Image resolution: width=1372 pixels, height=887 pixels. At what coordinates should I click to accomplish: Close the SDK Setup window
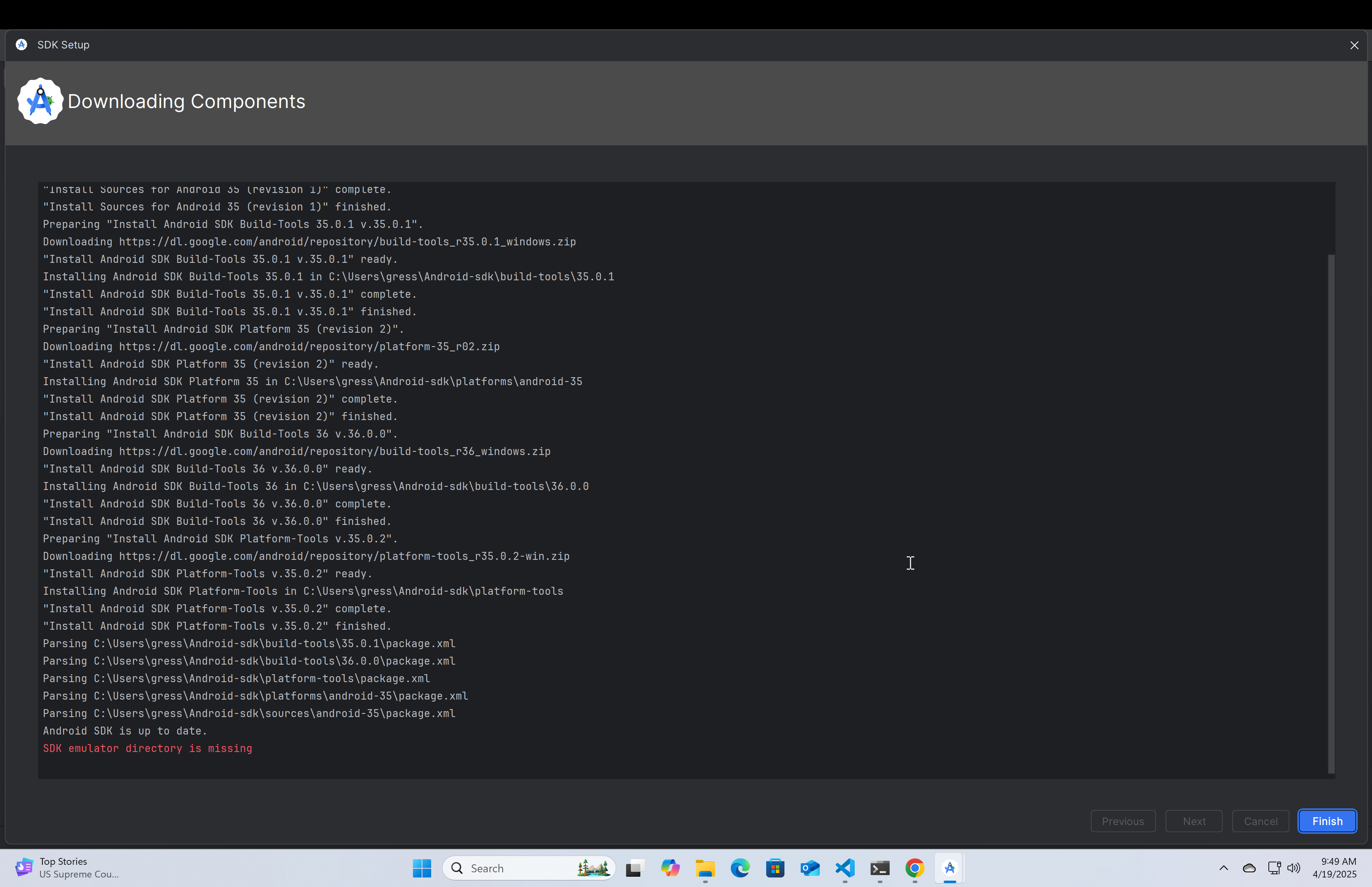1354,45
